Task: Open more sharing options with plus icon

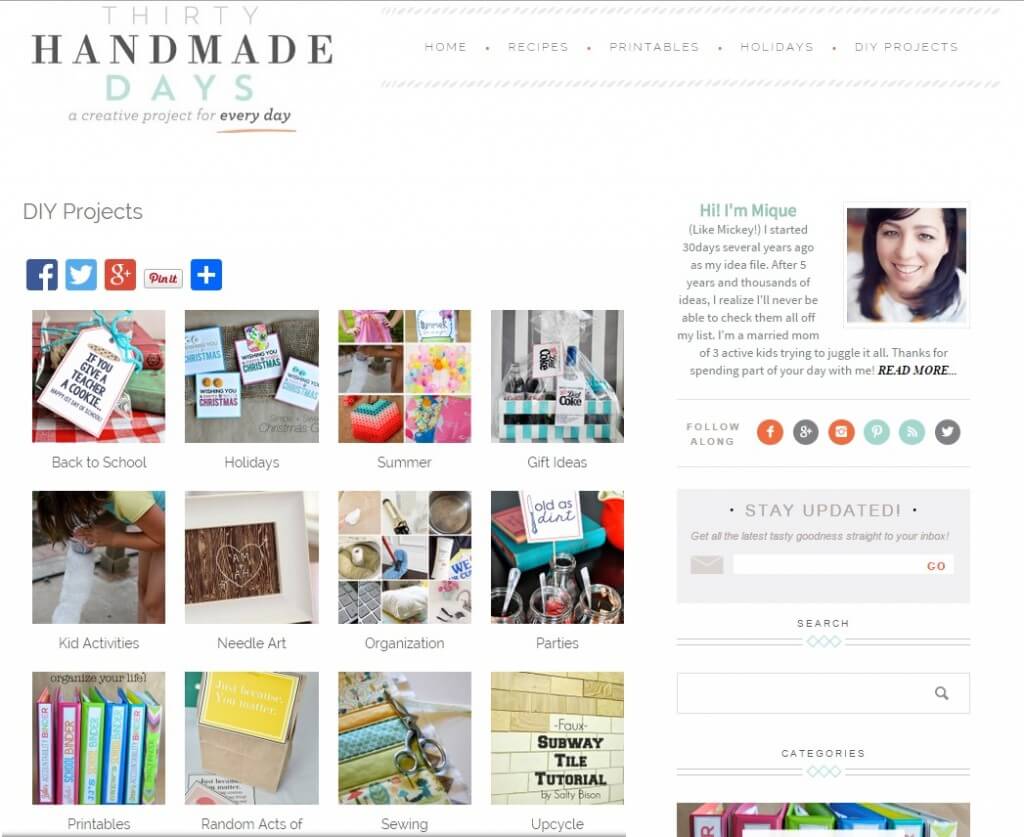Action: 206,274
